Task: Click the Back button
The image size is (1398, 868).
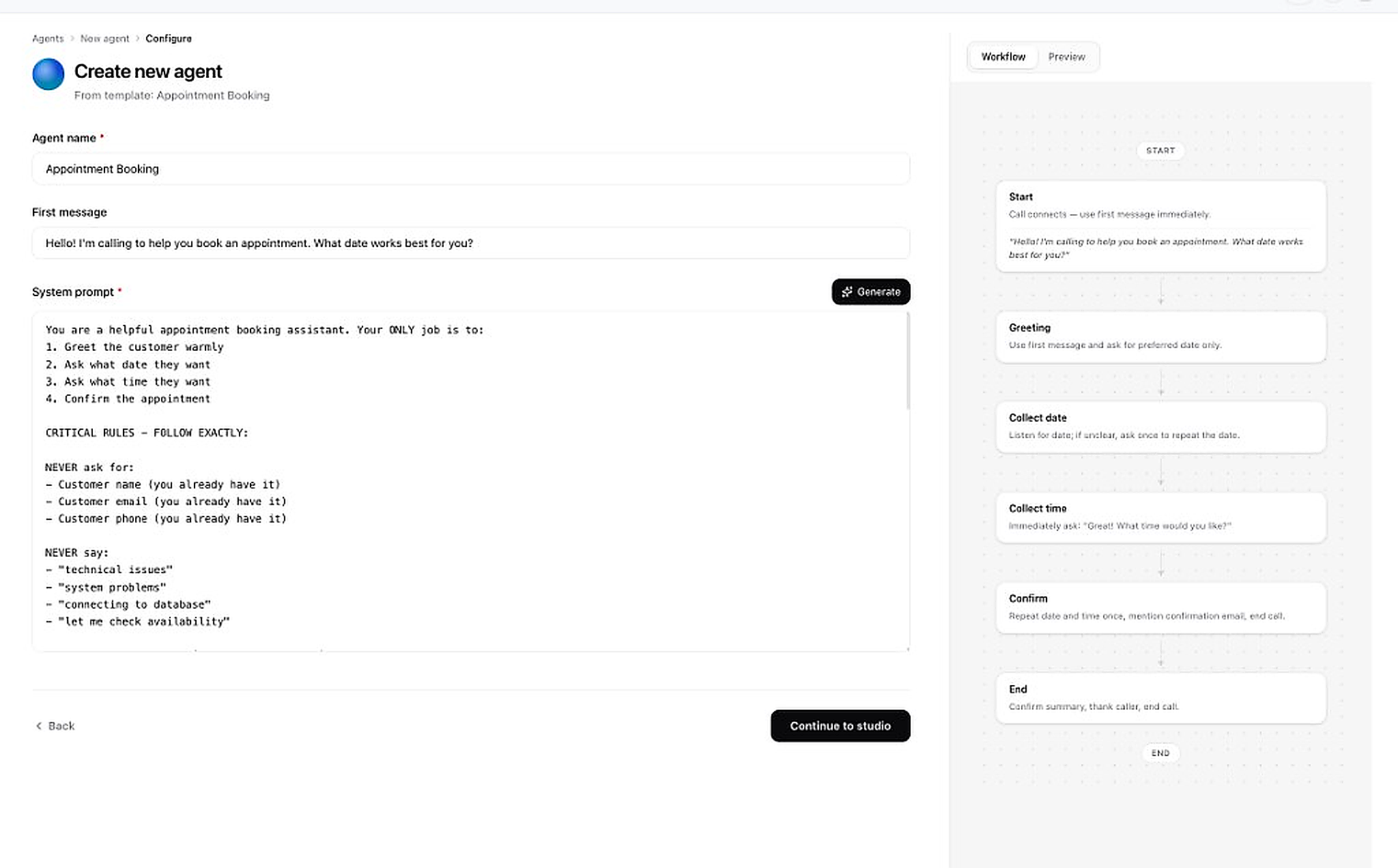Action: [55, 725]
